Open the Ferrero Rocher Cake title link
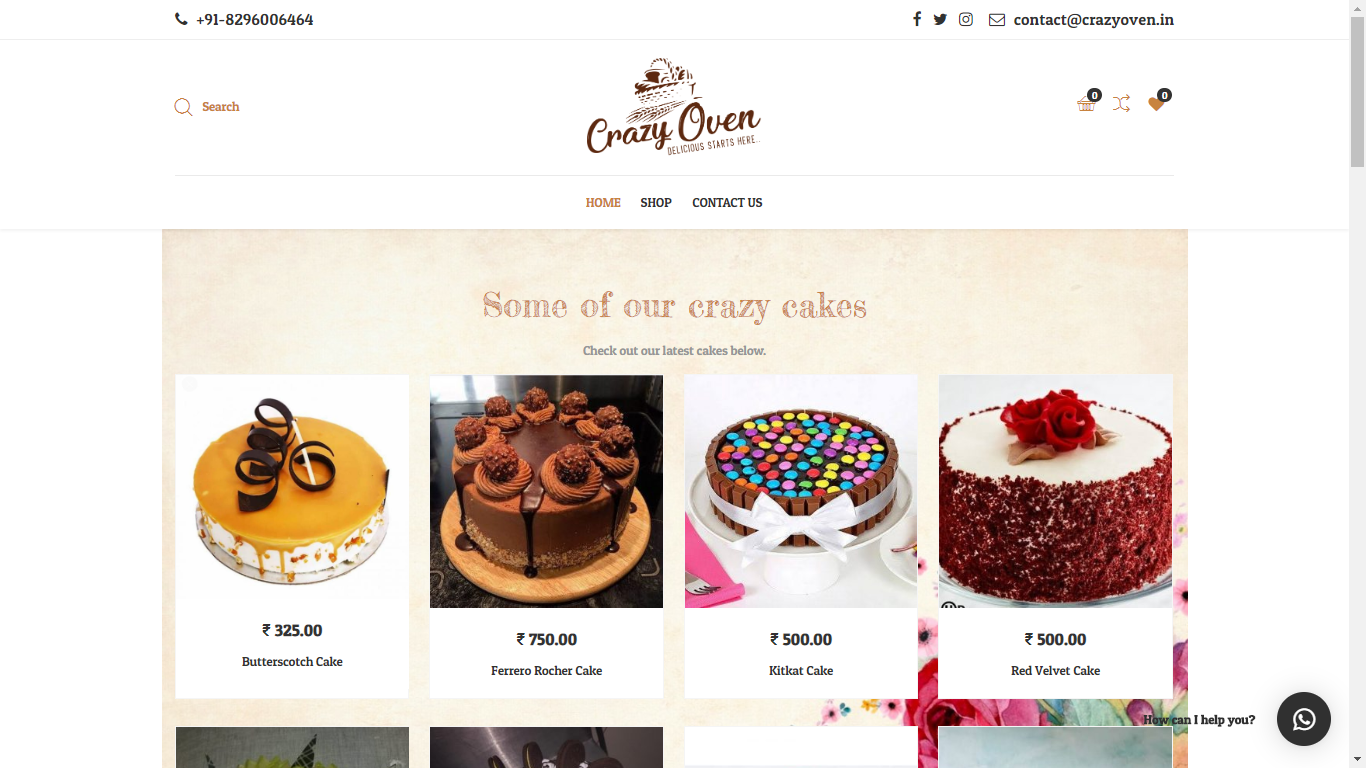The height and width of the screenshot is (768, 1366). (x=546, y=671)
